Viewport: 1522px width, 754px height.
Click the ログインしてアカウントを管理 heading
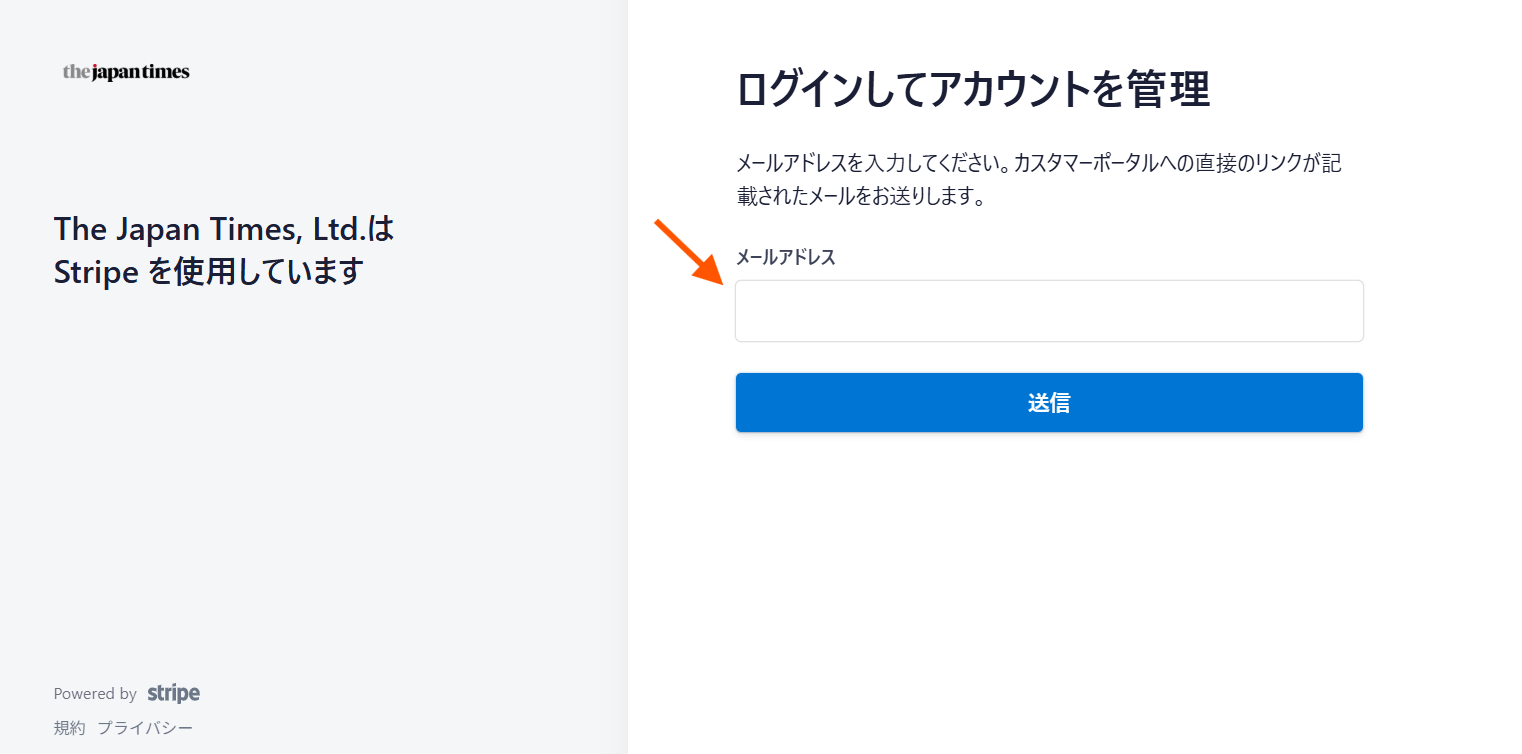(x=973, y=89)
